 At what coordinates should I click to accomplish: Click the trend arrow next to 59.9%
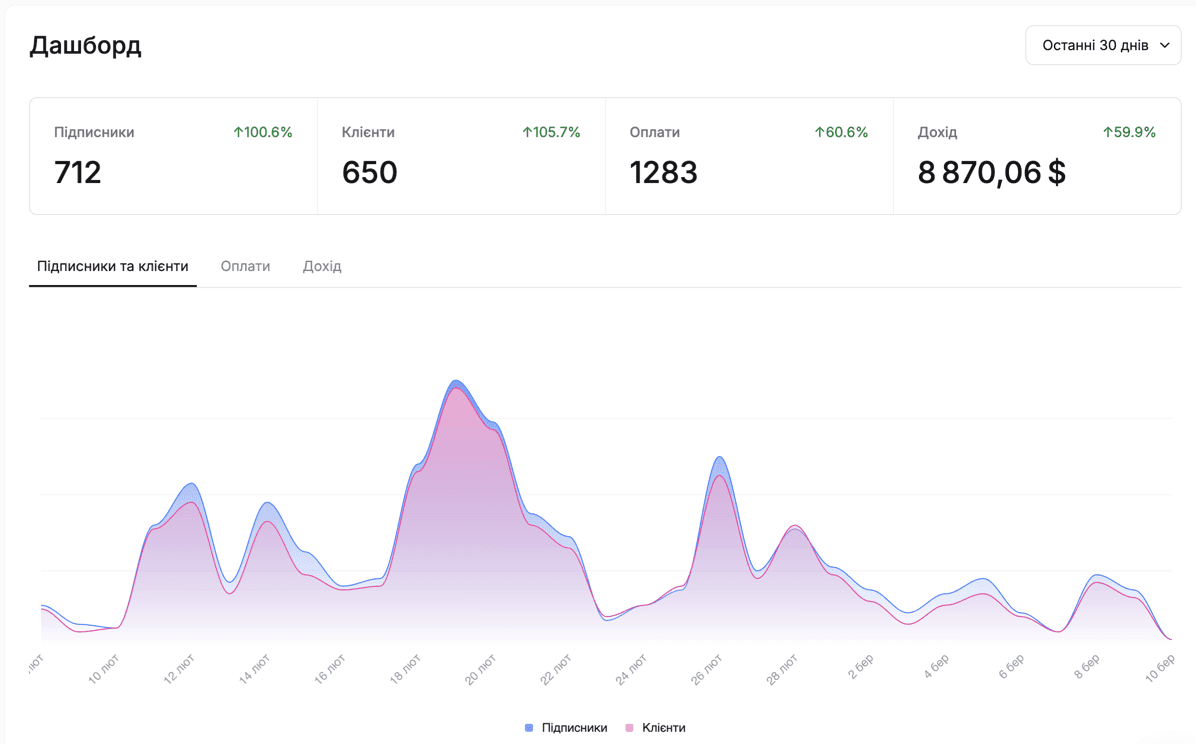(x=1107, y=132)
